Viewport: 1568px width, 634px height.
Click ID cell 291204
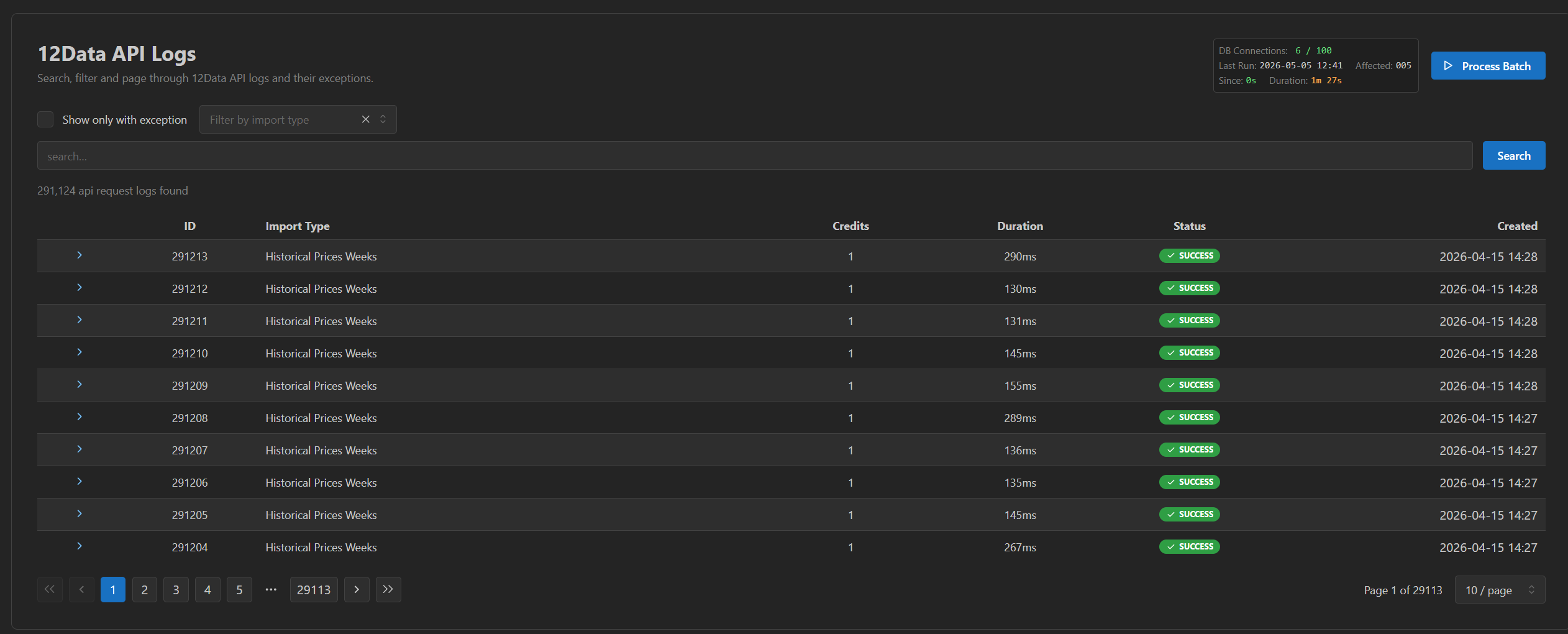[189, 548]
